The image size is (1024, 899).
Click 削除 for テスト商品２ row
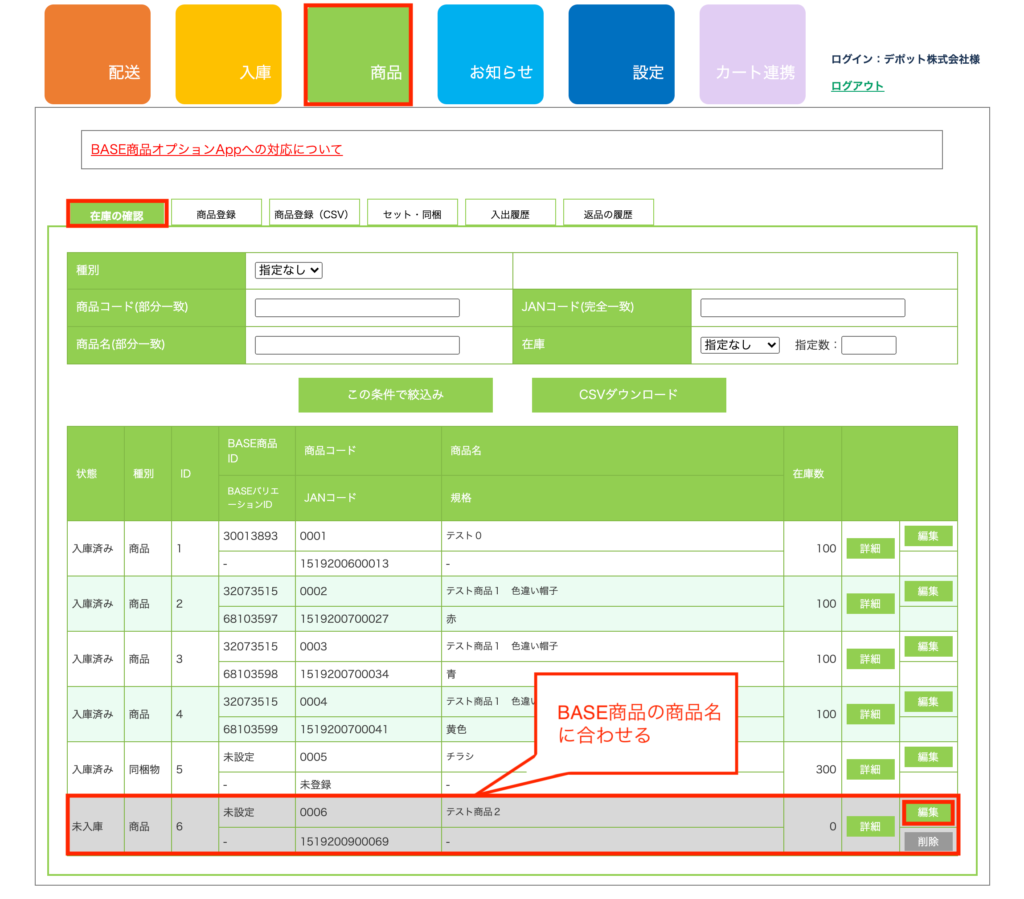click(928, 842)
